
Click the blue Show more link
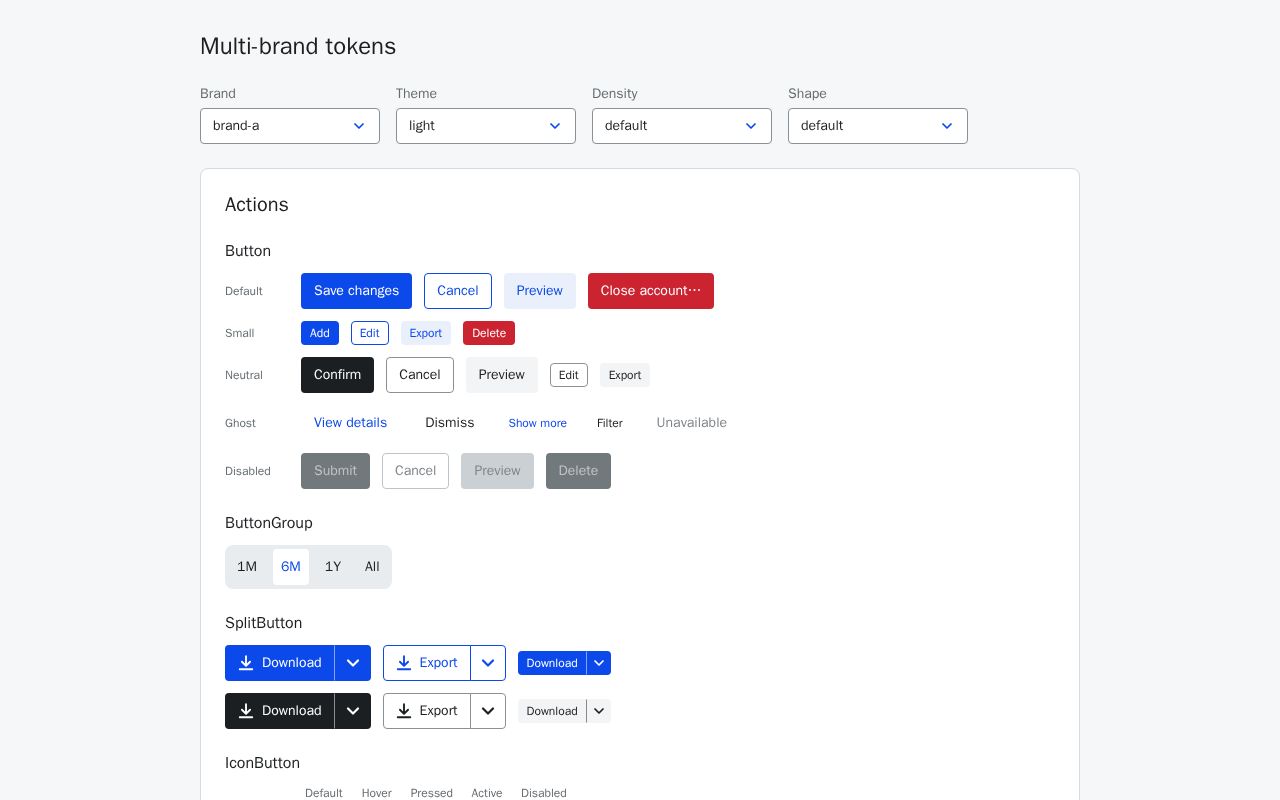pyautogui.click(x=538, y=423)
